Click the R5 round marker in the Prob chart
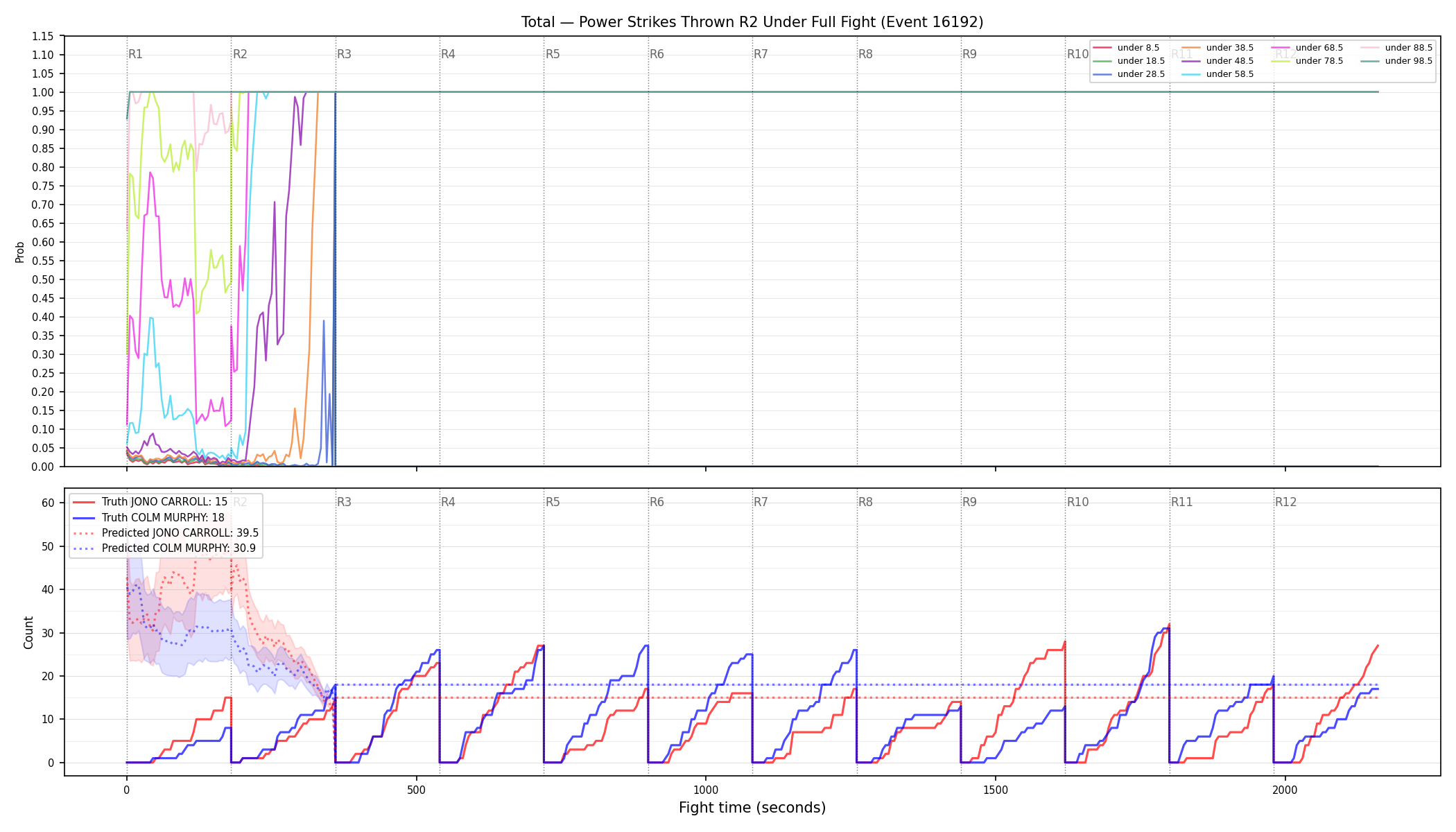The width and height of the screenshot is (1456, 832). pyautogui.click(x=553, y=54)
